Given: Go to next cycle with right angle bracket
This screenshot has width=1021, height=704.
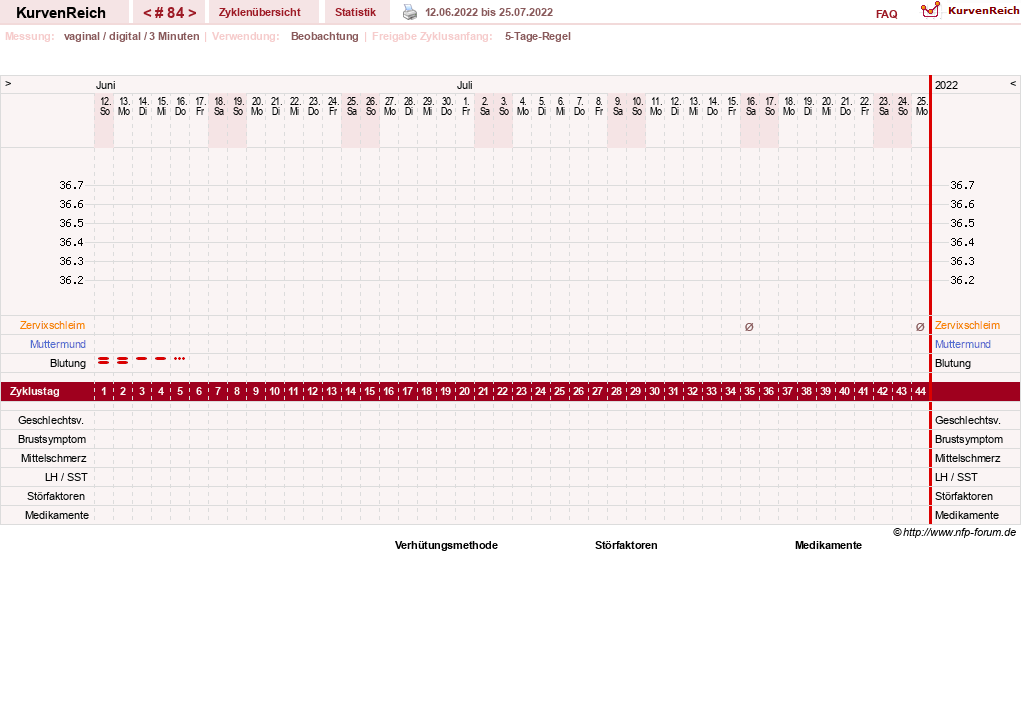Looking at the screenshot, I should pyautogui.click(x=192, y=12).
